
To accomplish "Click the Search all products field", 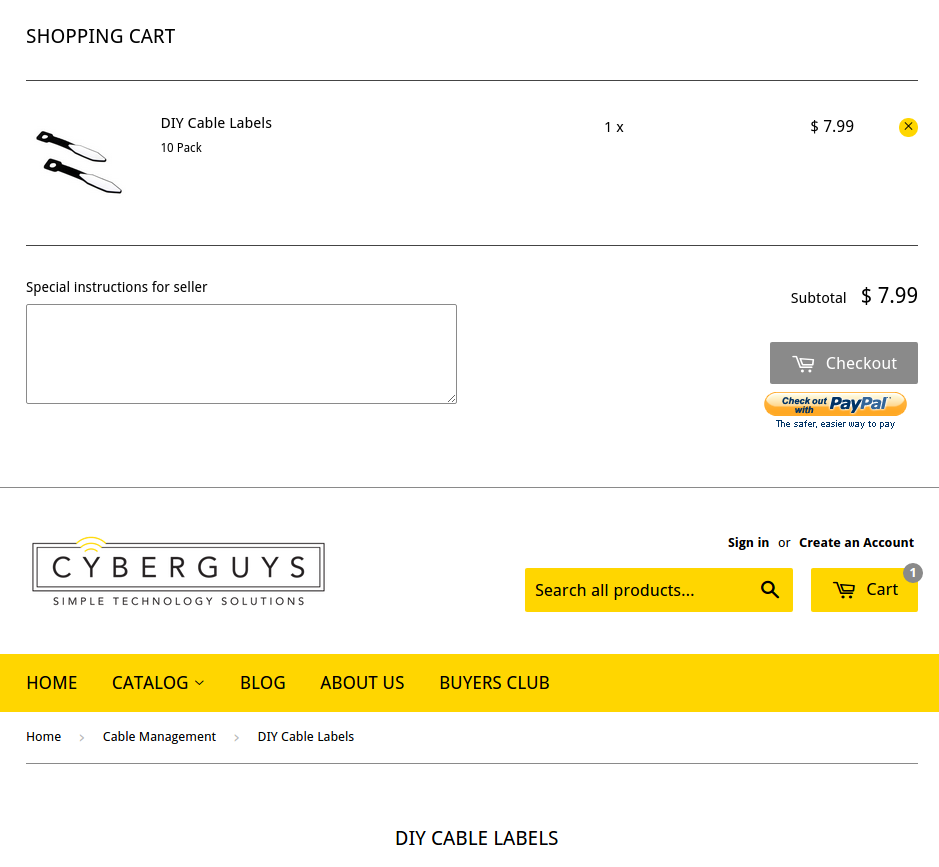I will click(x=640, y=590).
